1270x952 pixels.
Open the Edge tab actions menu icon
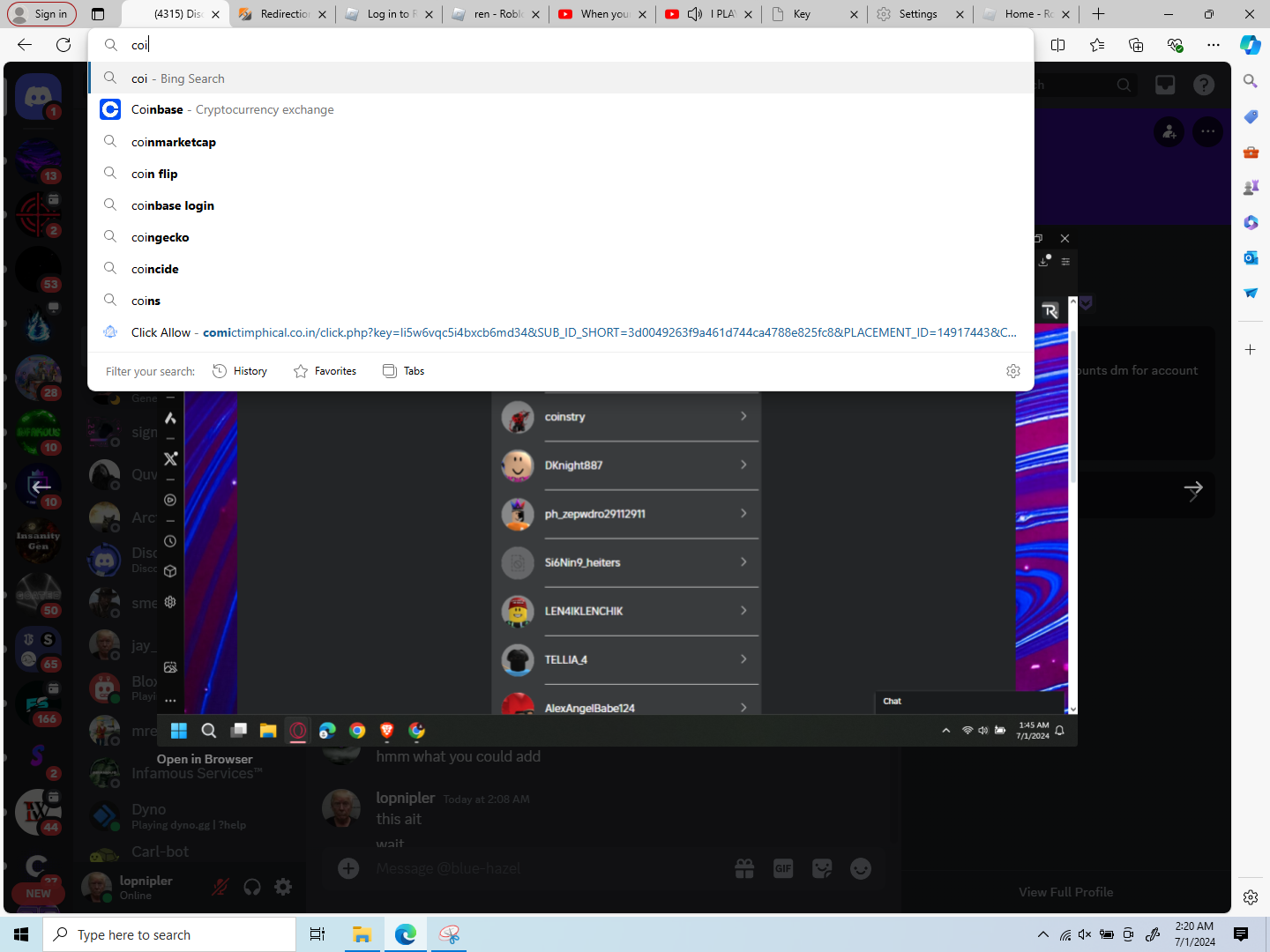98,14
